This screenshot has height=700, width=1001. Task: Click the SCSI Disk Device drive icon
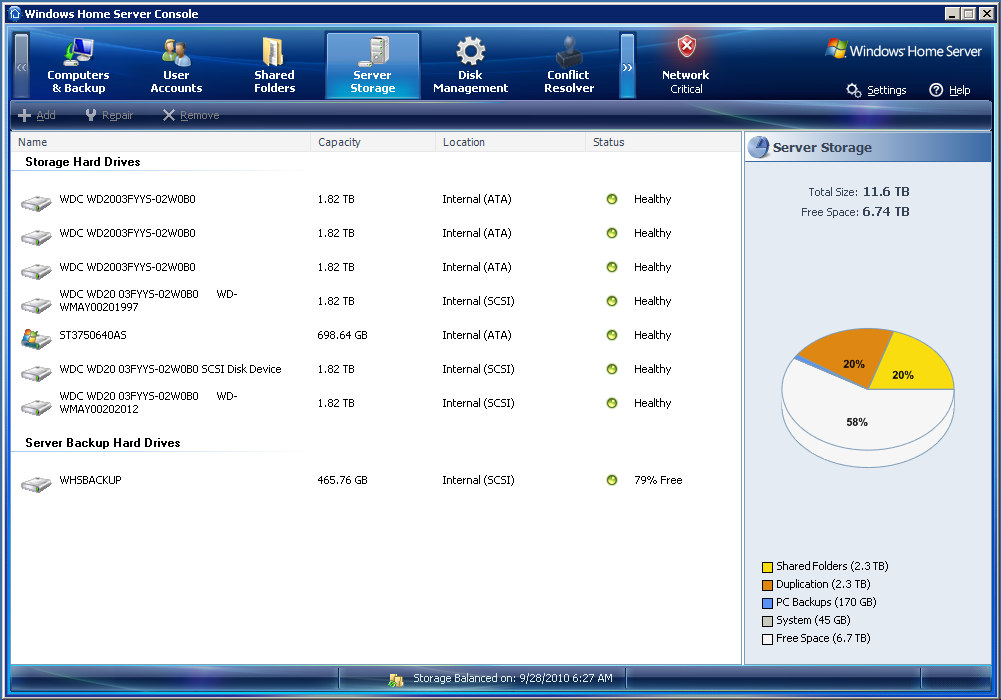tap(36, 373)
